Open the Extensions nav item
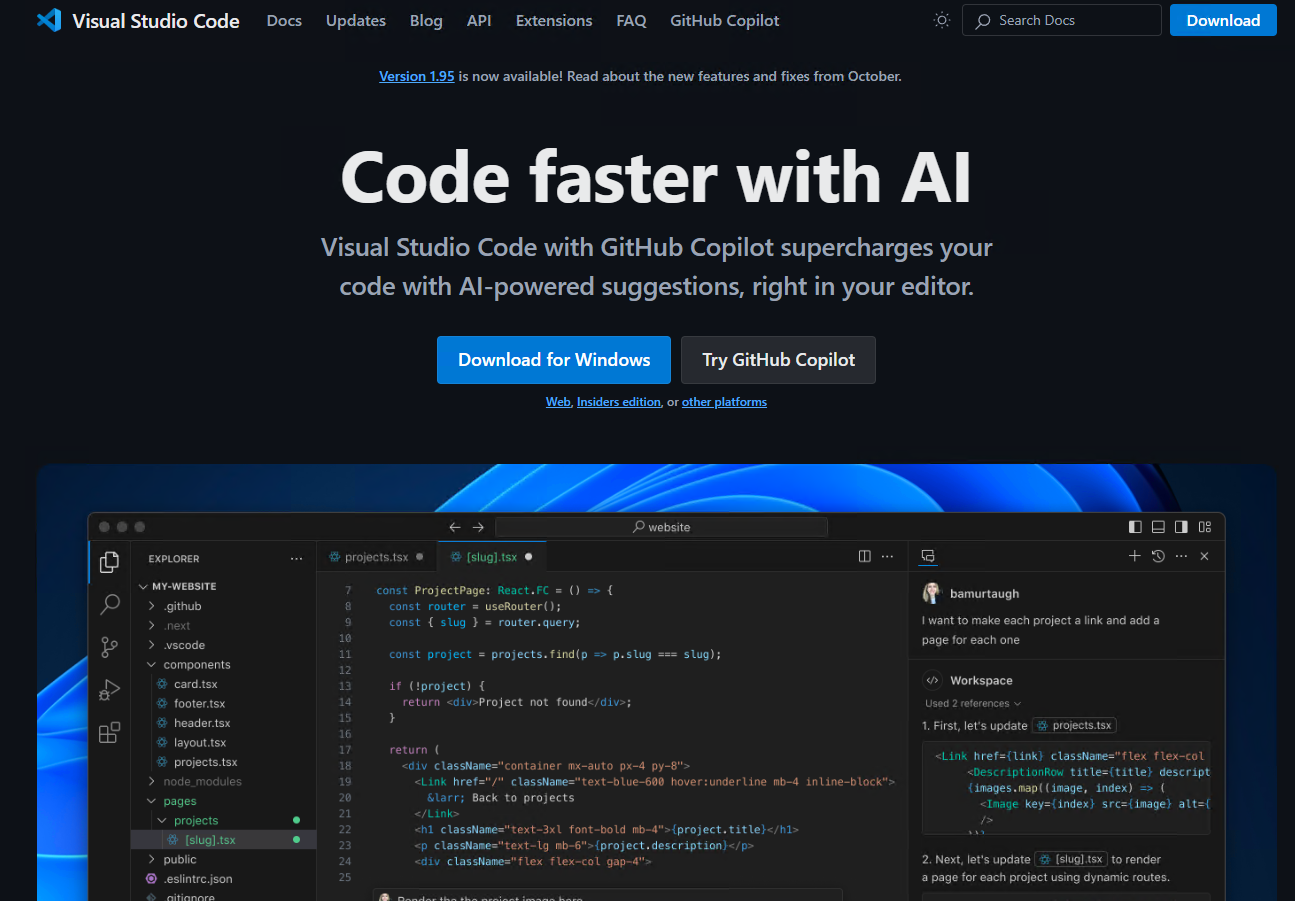The width and height of the screenshot is (1295, 901). pyautogui.click(x=554, y=20)
